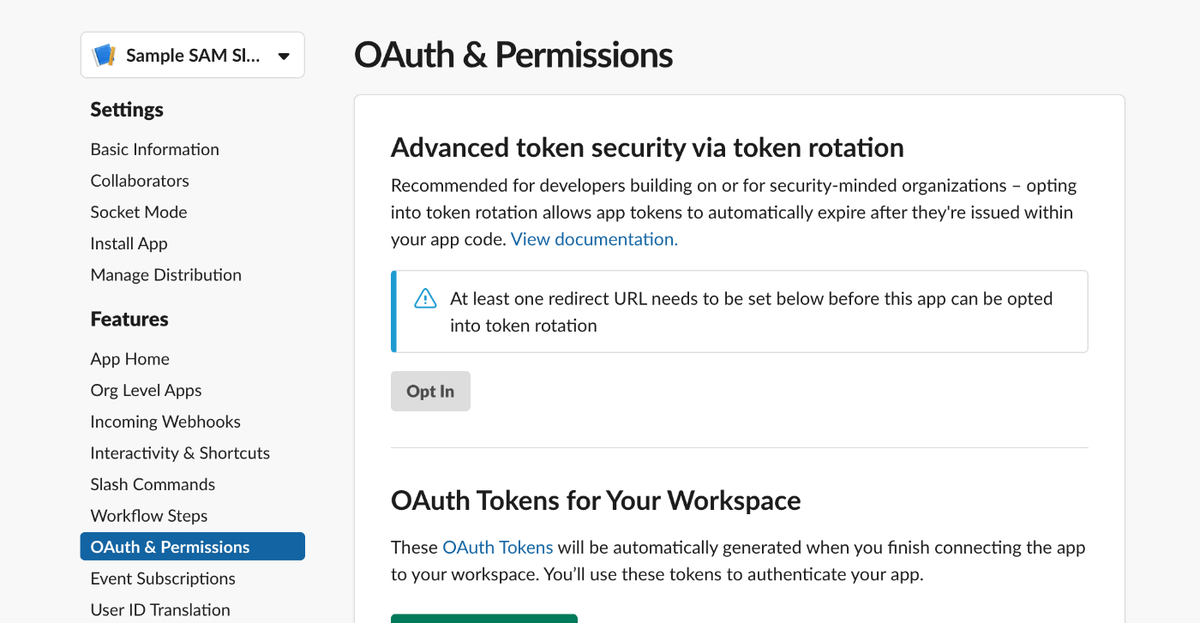Image resolution: width=1200 pixels, height=623 pixels.
Task: Click the warning triangle icon in the alert
Action: pyautogui.click(x=425, y=299)
